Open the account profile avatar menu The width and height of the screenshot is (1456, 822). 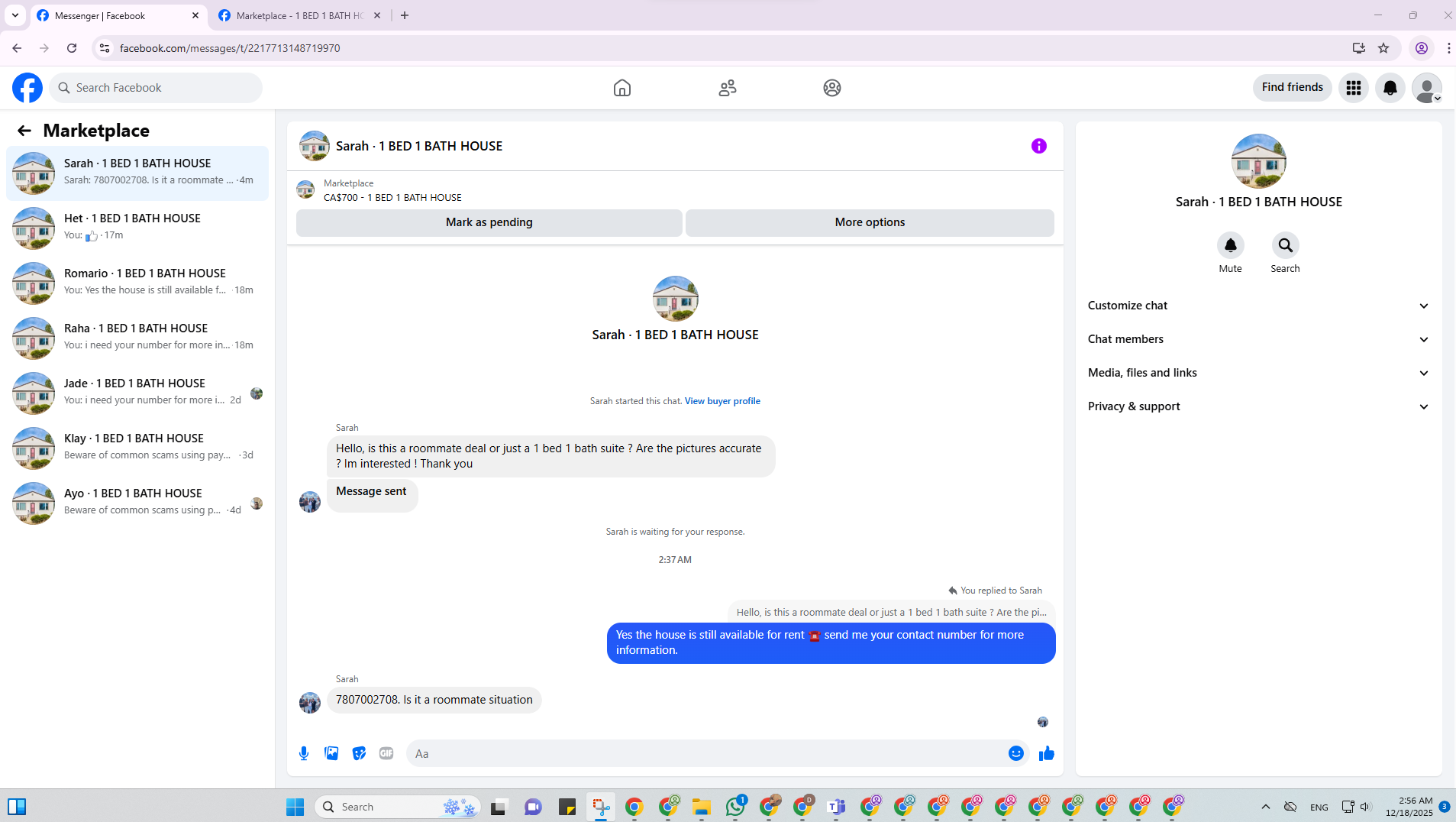(1427, 88)
